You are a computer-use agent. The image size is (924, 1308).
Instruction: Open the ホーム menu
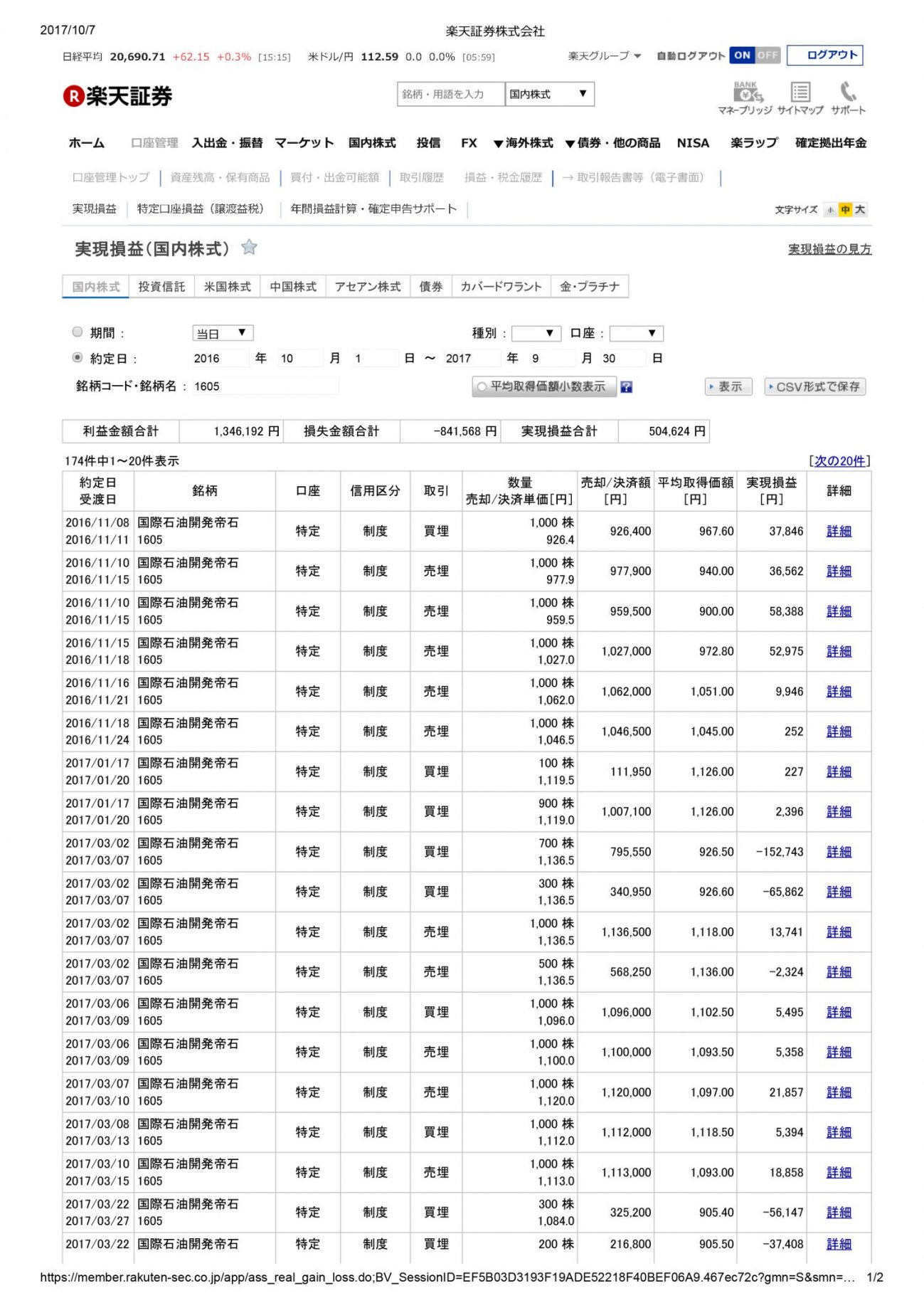coord(86,143)
